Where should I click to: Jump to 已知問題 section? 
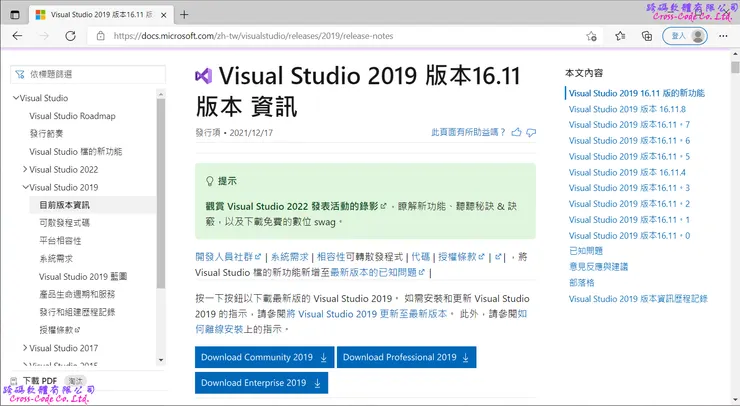coord(586,251)
